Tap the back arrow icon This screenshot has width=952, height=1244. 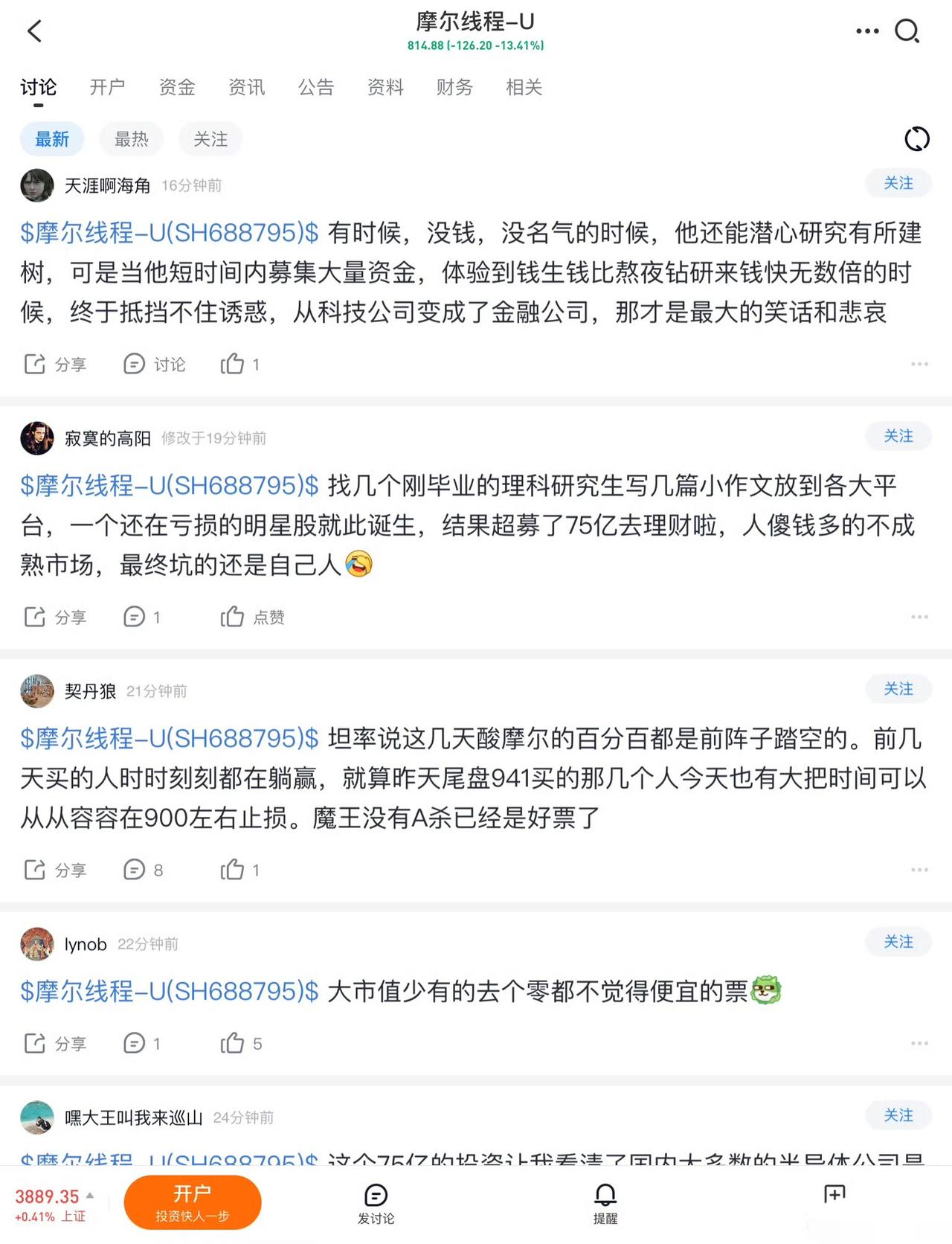click(x=35, y=31)
